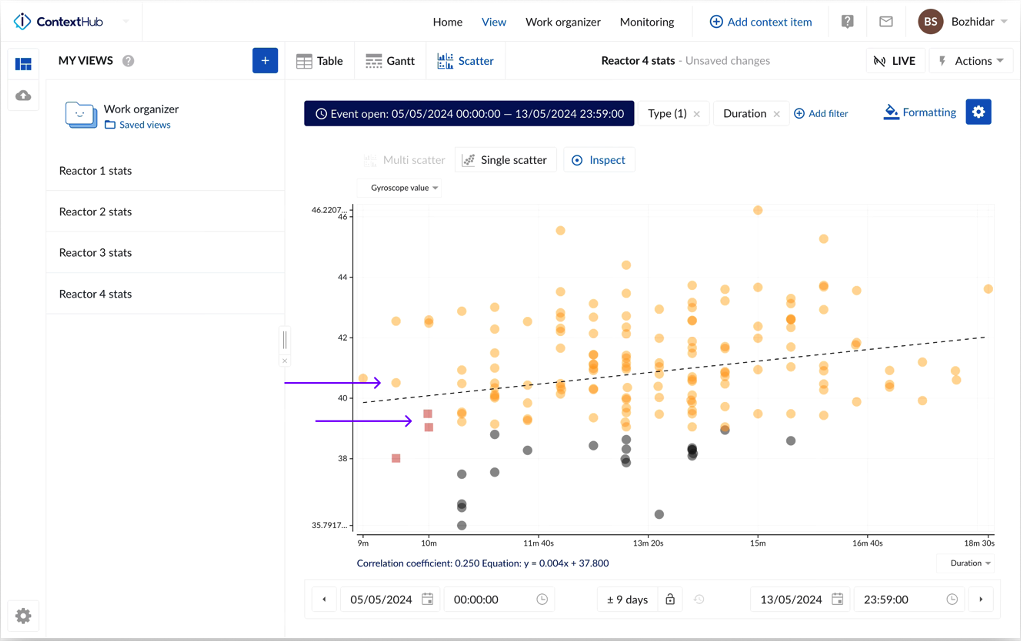Click the cloud upload icon in left sidebar

point(23,96)
